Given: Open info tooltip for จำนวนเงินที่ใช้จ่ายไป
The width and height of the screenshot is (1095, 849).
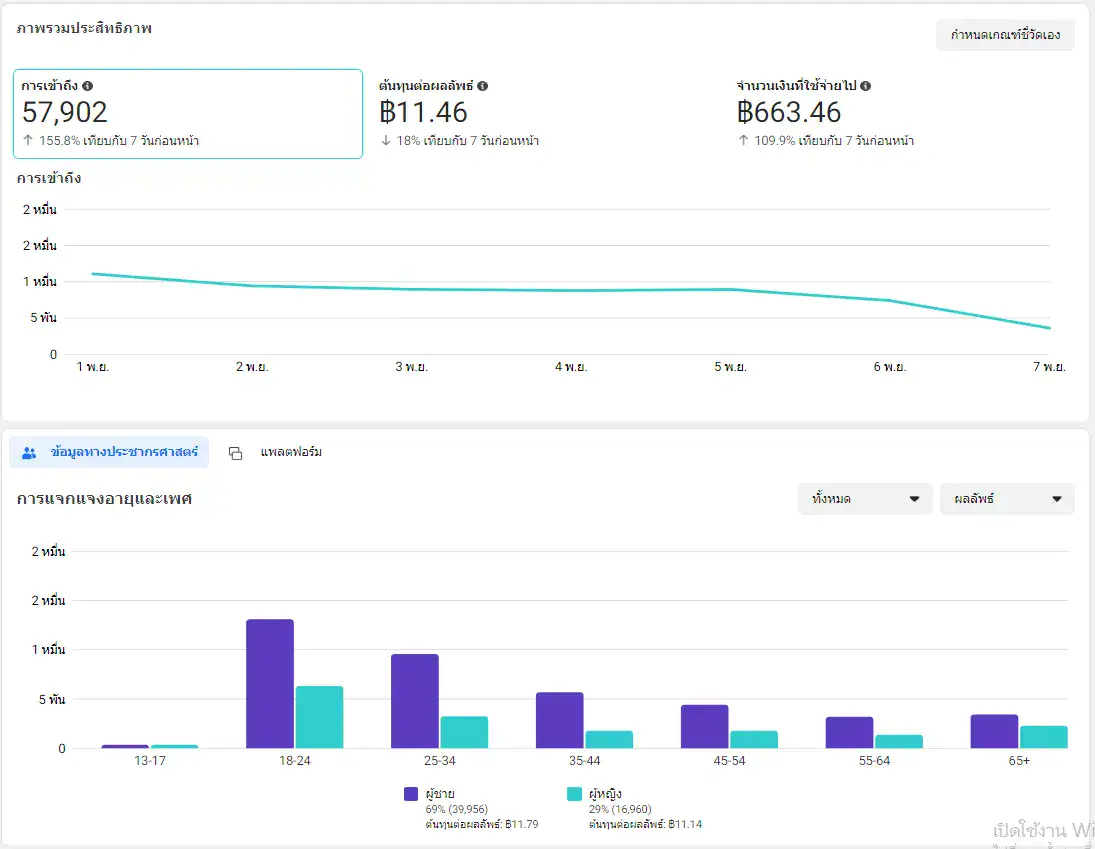Looking at the screenshot, I should point(865,86).
